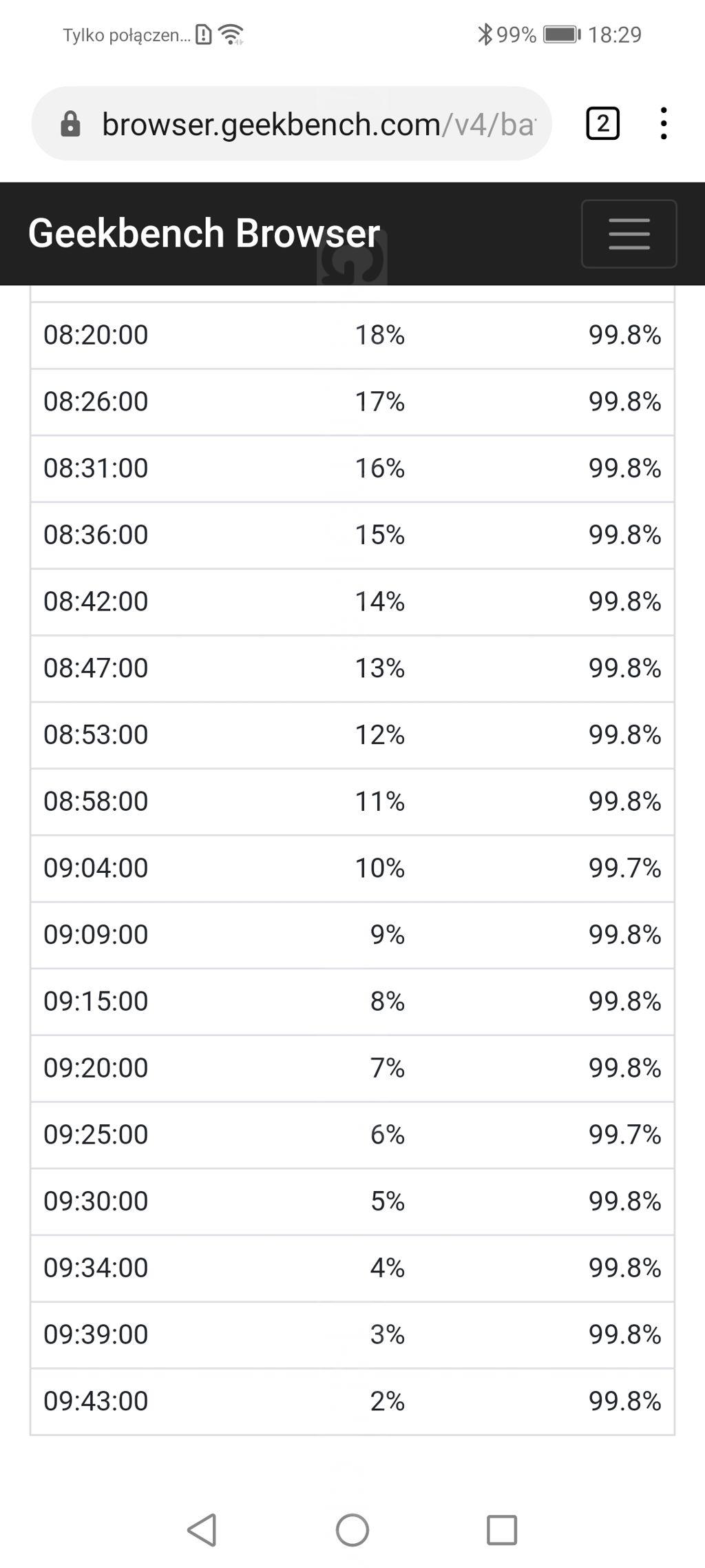This screenshot has width=705, height=1568.
Task: Tap the 09:04:00 timestamp cell
Action: click(96, 868)
